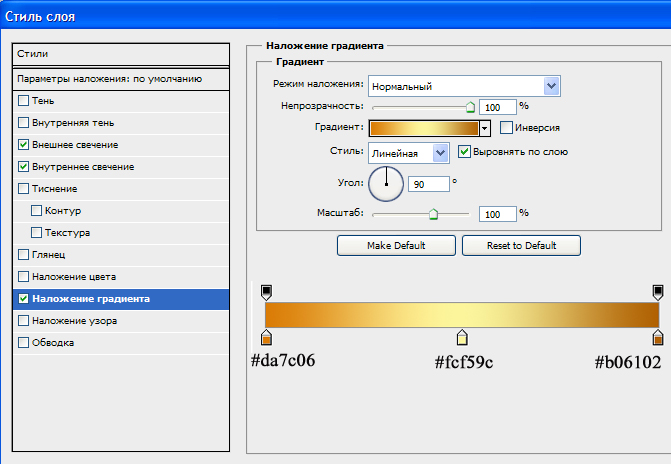Open the Обводка style settings
This screenshot has height=464, width=671.
(53, 343)
